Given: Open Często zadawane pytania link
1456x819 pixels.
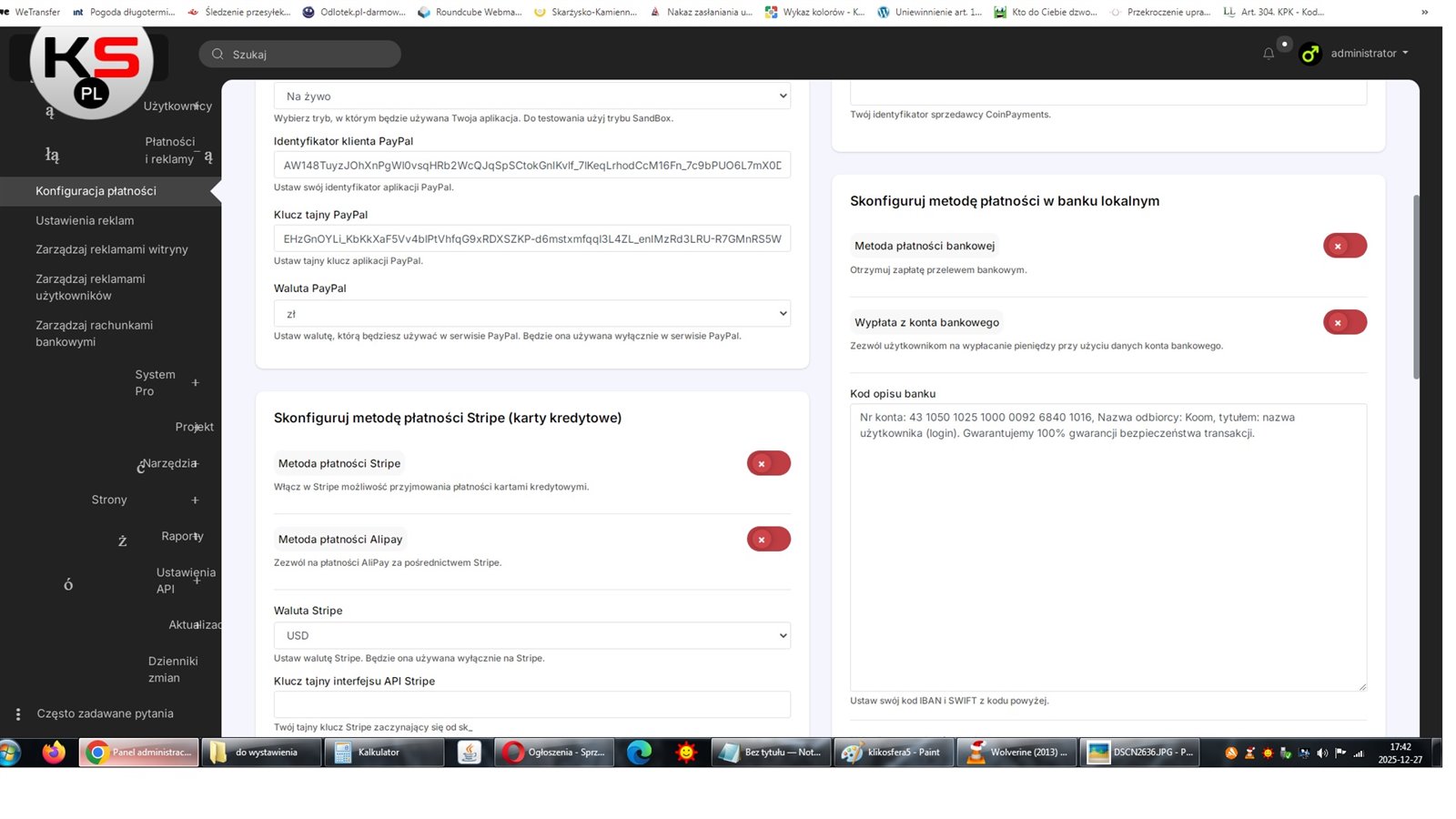Looking at the screenshot, I should click(x=105, y=713).
